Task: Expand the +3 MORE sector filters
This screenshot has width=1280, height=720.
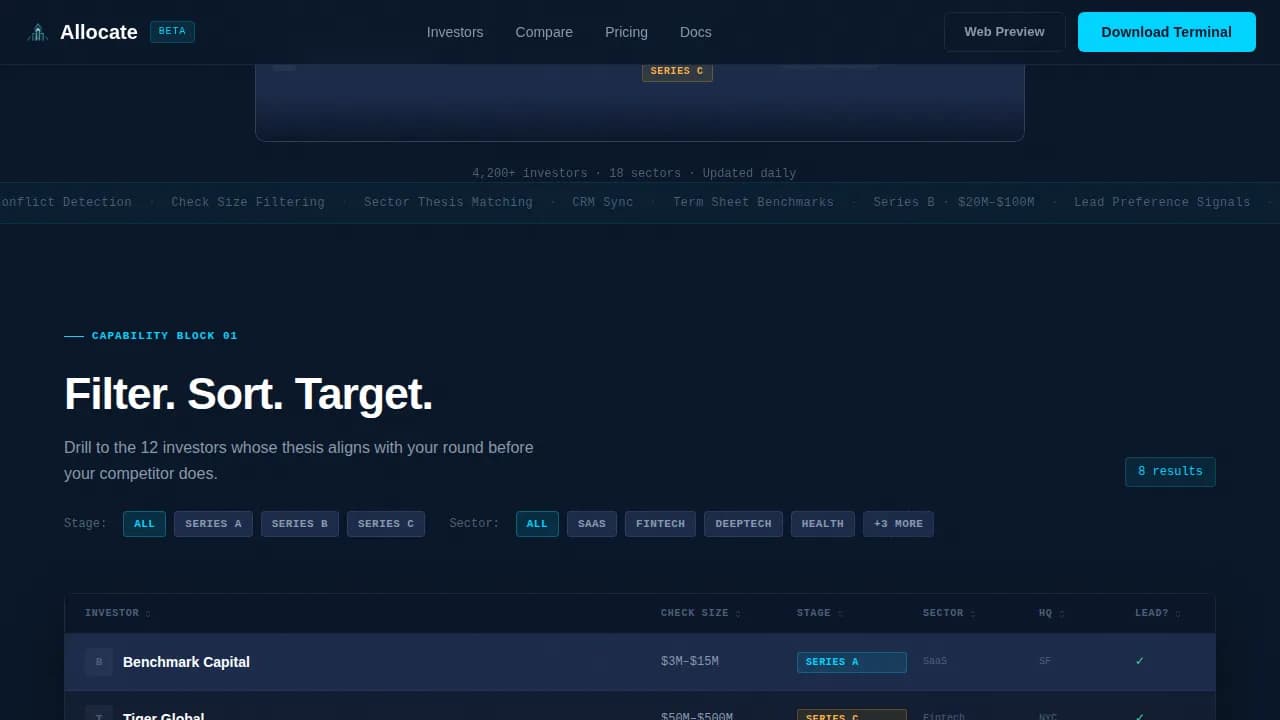Action: click(898, 523)
